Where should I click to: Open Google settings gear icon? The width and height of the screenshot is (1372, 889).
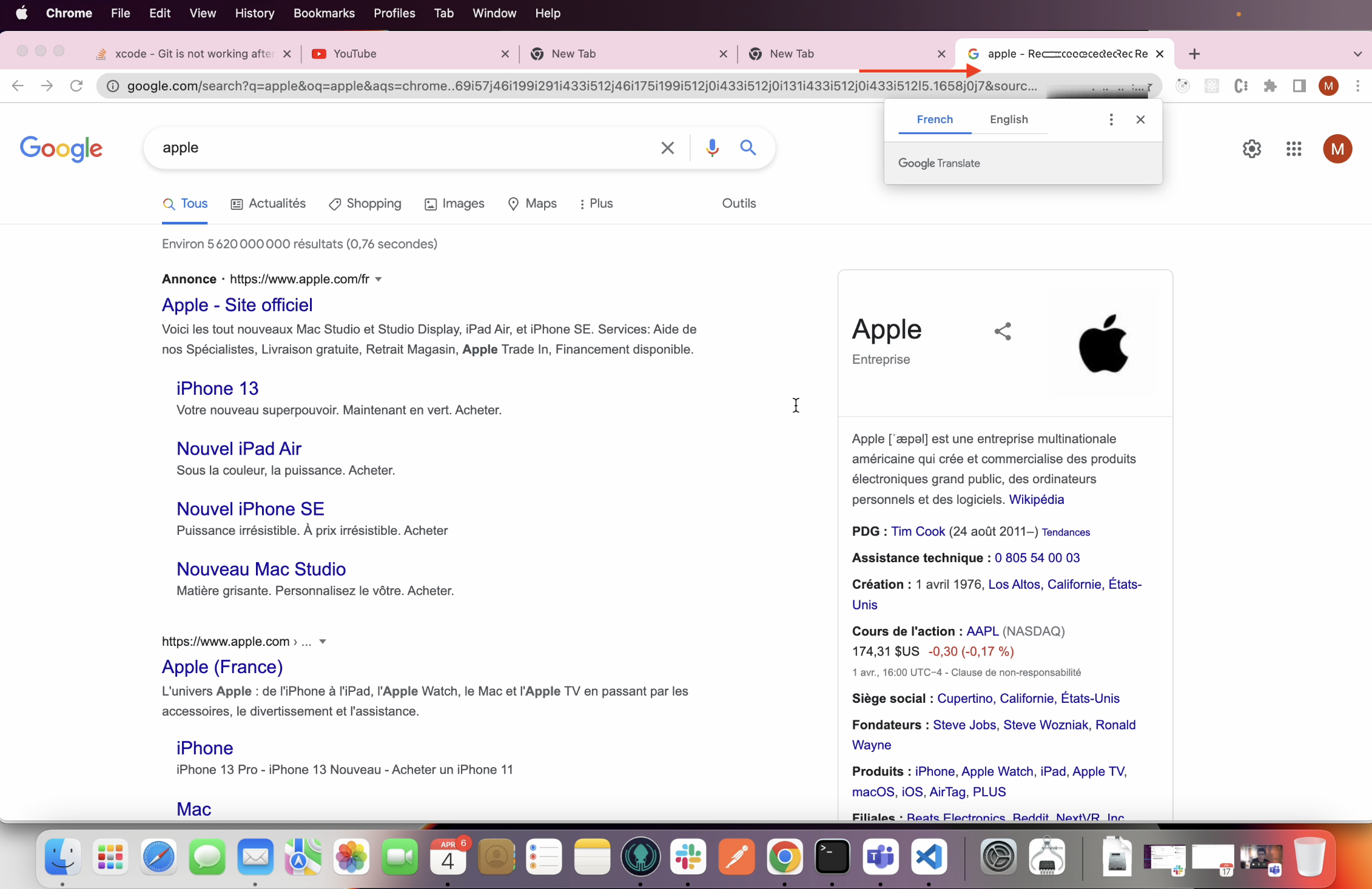(x=1252, y=149)
